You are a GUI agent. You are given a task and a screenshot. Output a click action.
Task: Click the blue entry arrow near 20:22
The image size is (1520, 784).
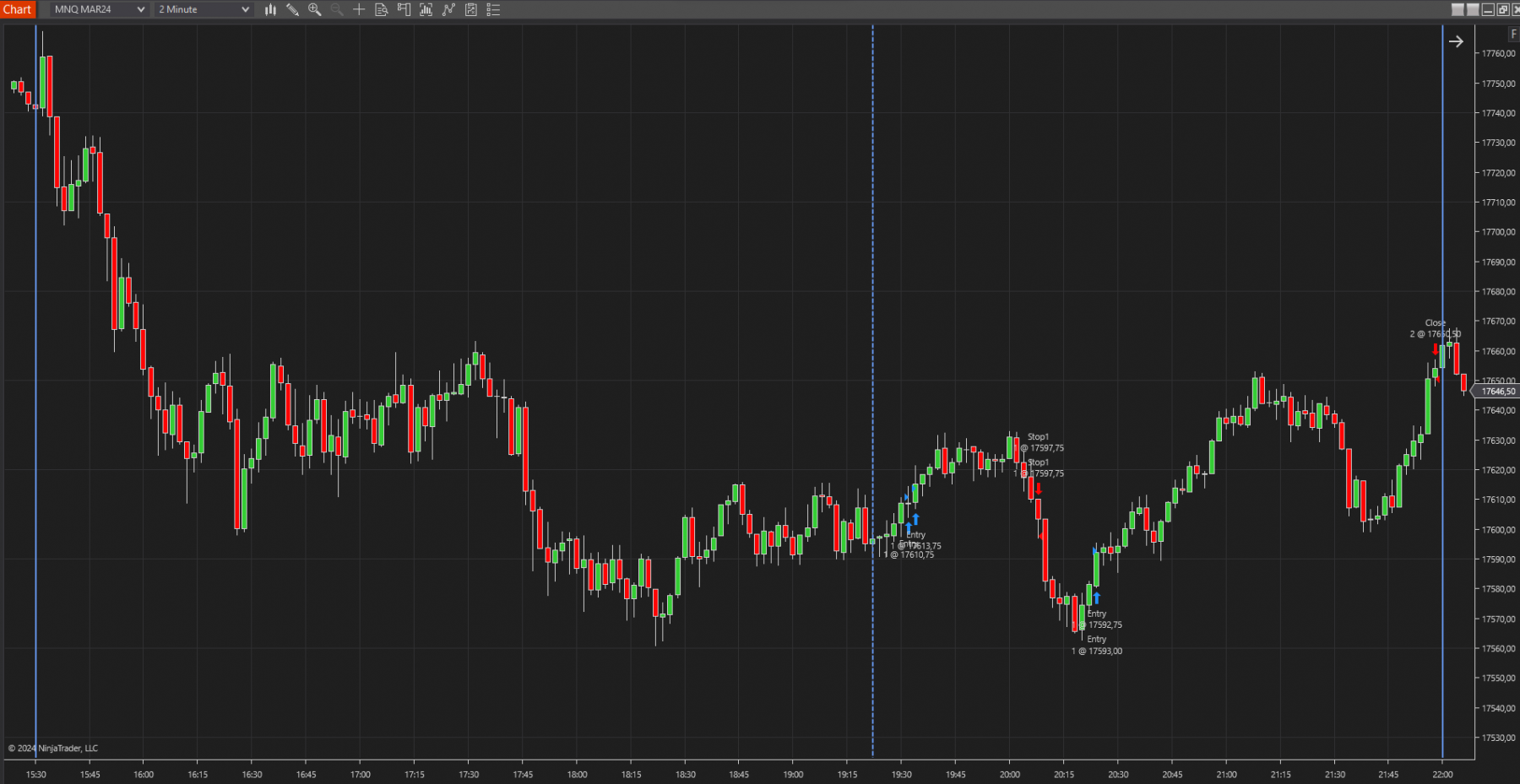click(x=1096, y=598)
